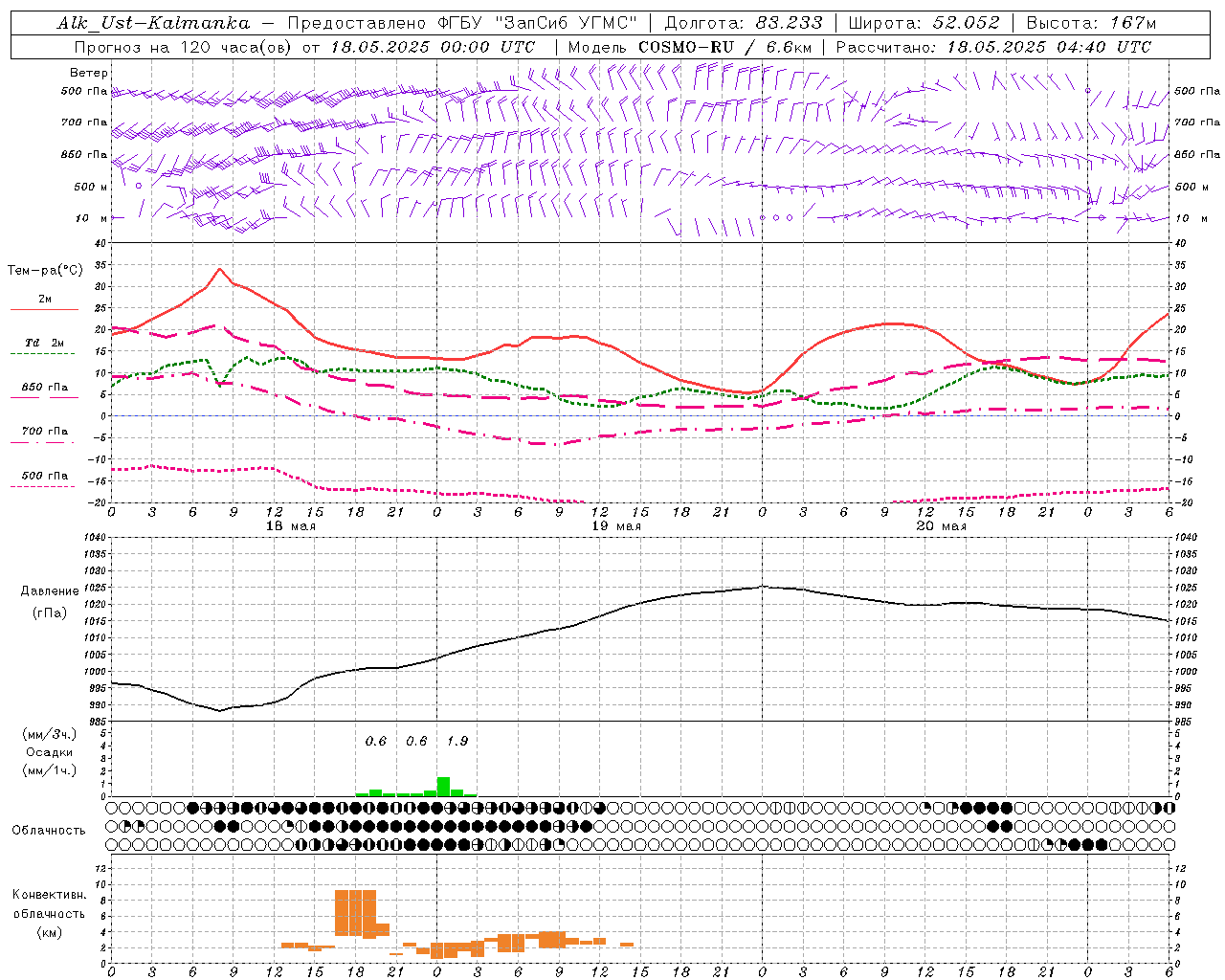Click the 1.9 precipitation amount value
The height and width of the screenshot is (980, 1225).
tap(457, 742)
